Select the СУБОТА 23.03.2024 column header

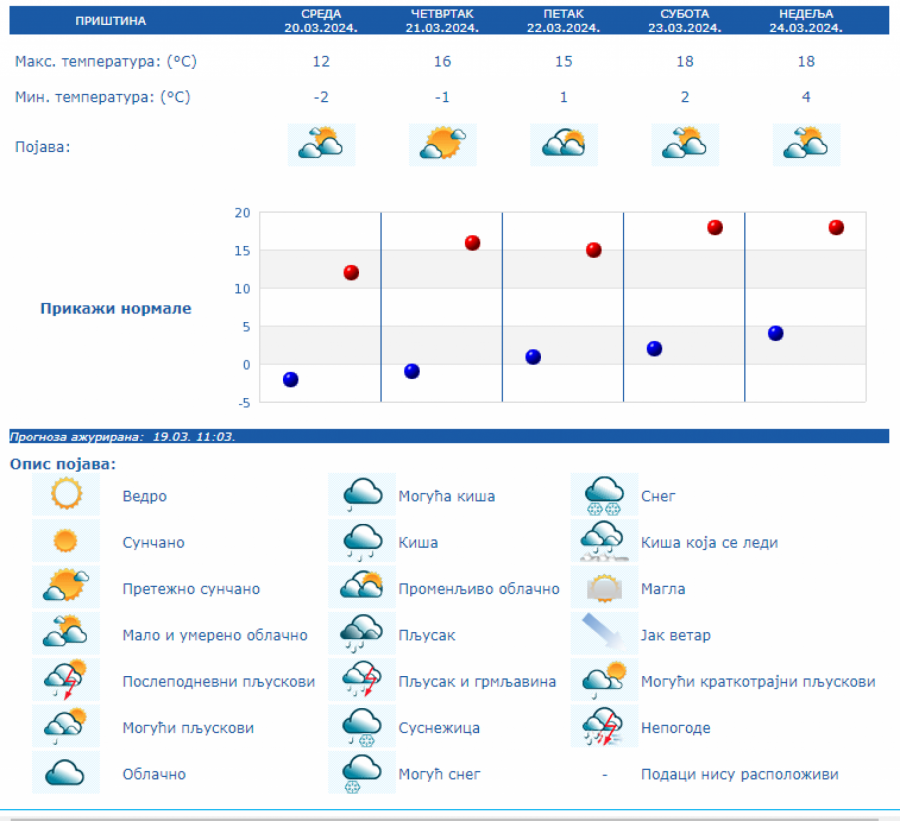tap(685, 21)
